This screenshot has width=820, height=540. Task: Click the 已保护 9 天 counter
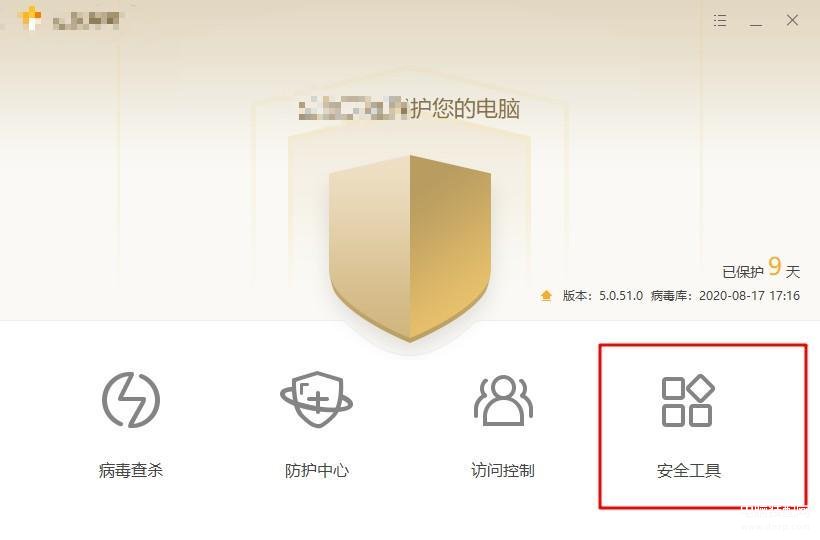[761, 269]
